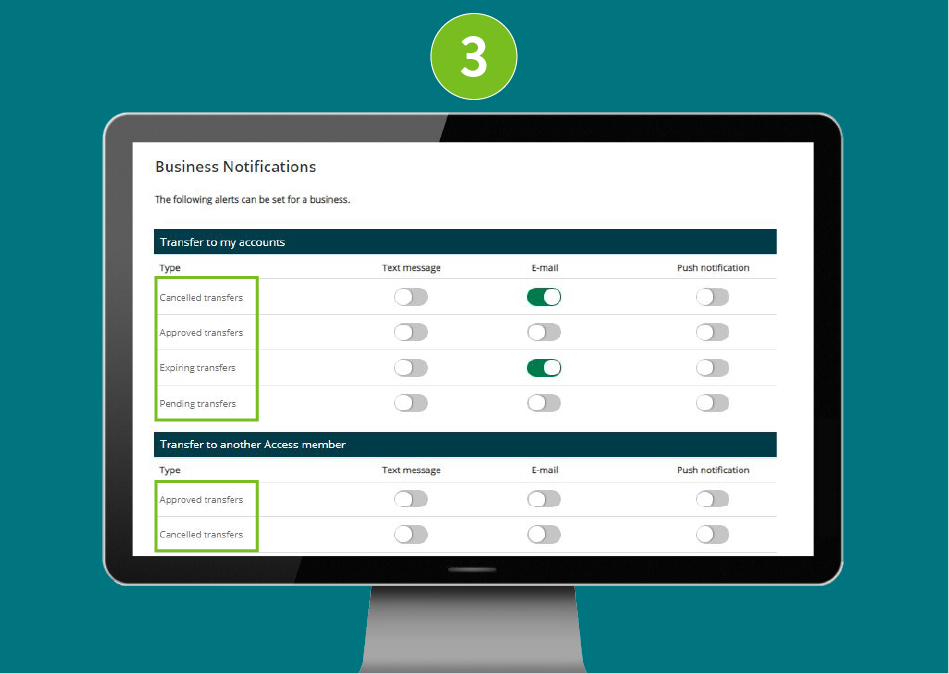Image resolution: width=949 pixels, height=674 pixels.
Task: Switch on e-mail for Pending transfers
Action: click(544, 403)
